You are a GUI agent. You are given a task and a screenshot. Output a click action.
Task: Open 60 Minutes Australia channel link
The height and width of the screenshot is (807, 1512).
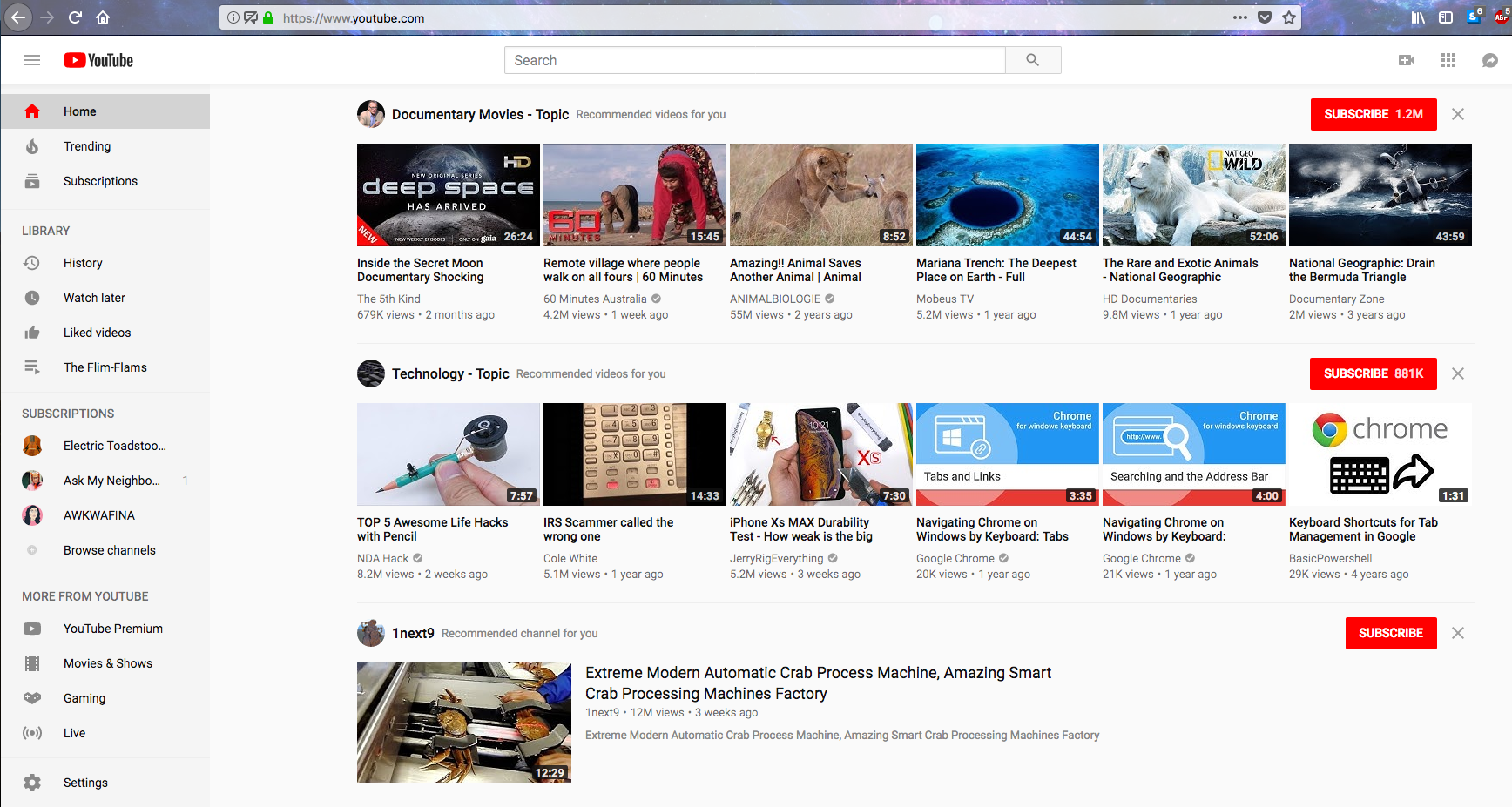[x=595, y=299]
